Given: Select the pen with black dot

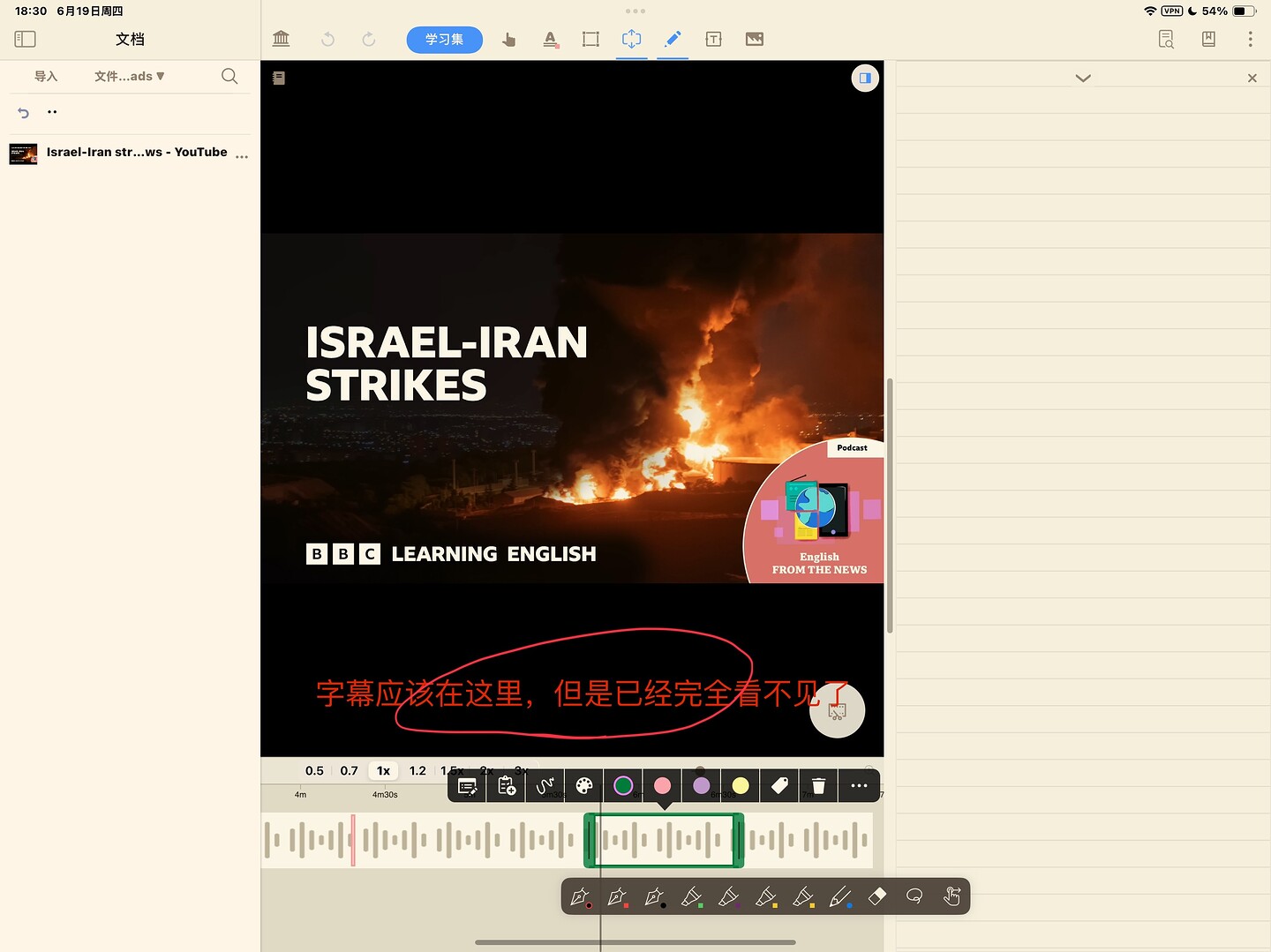Looking at the screenshot, I should 654,896.
